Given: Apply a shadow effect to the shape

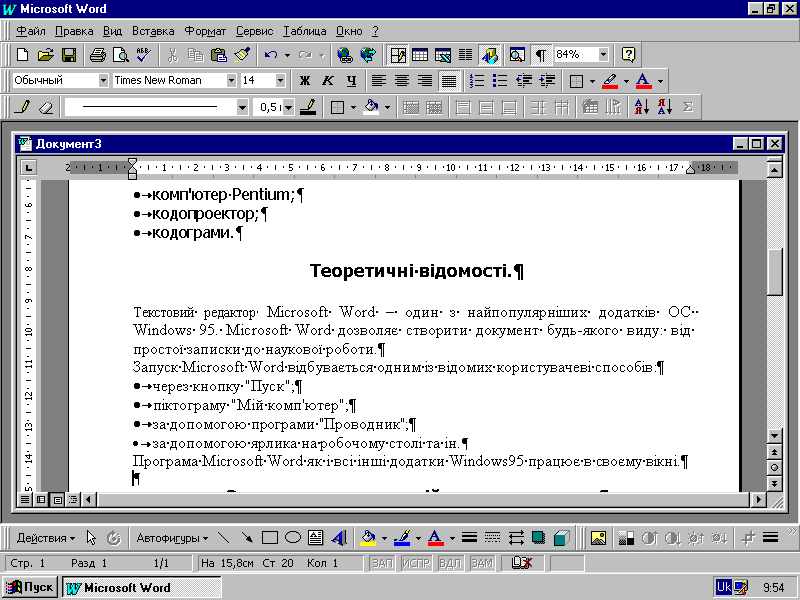Looking at the screenshot, I should pyautogui.click(x=538, y=538).
